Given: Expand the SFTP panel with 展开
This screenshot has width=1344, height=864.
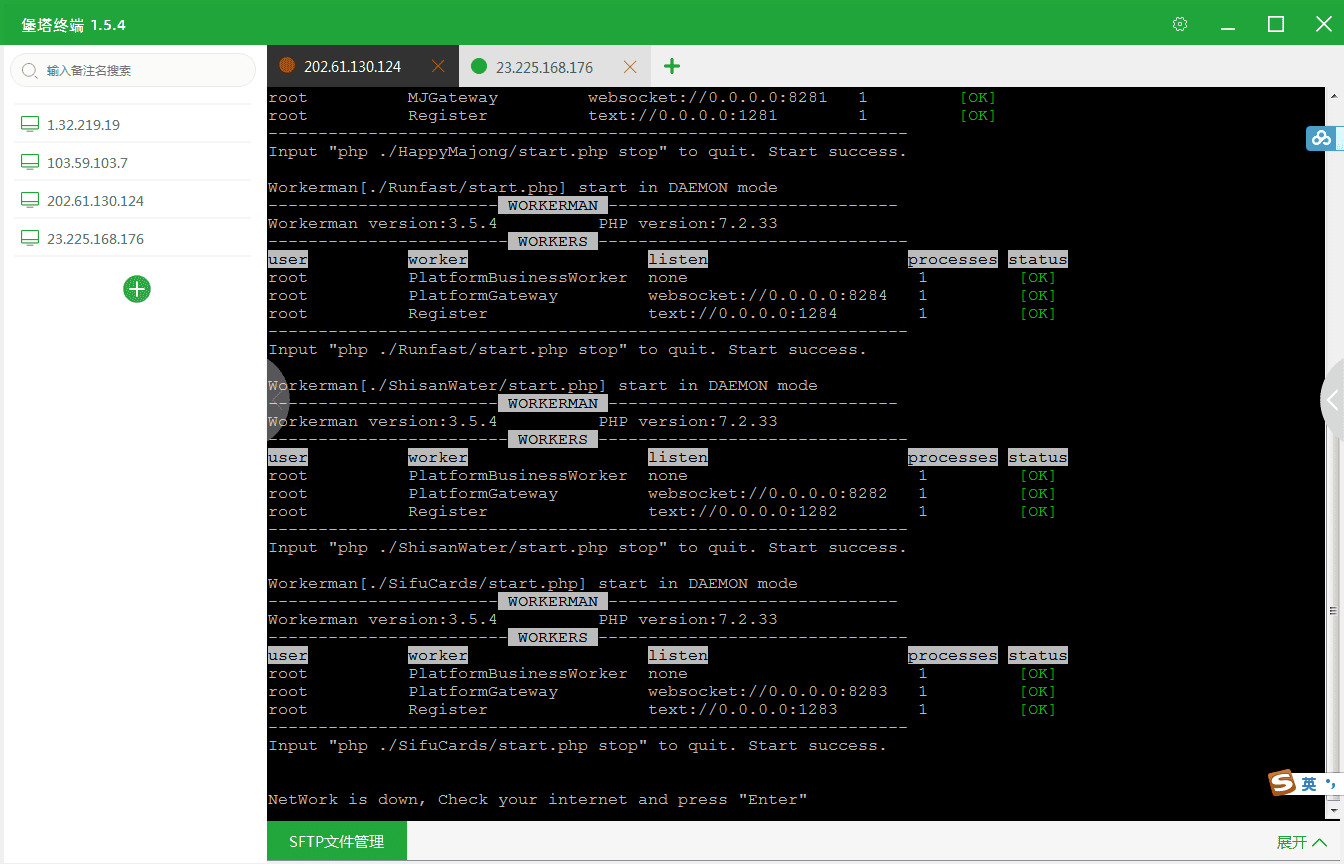Looking at the screenshot, I should tap(1301, 842).
